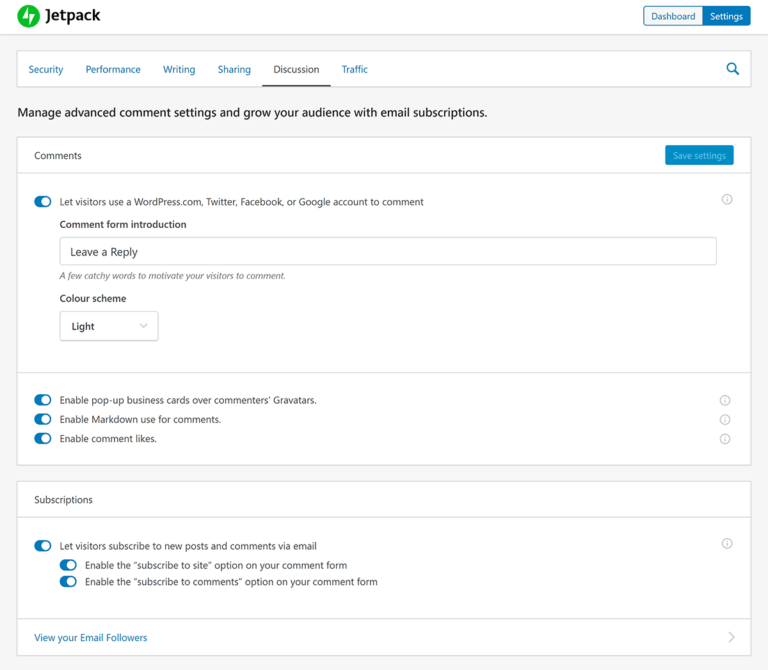Click the Dashboard button
The height and width of the screenshot is (670, 768).
(673, 16)
